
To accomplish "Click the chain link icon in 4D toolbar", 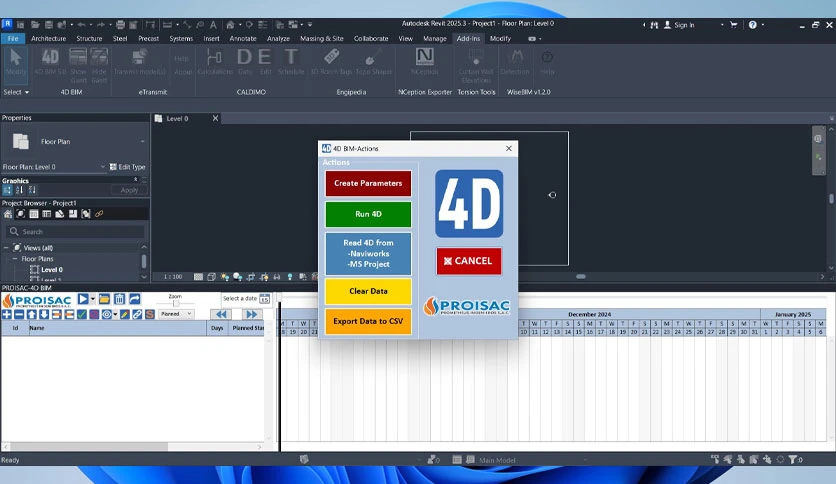I will (137, 314).
